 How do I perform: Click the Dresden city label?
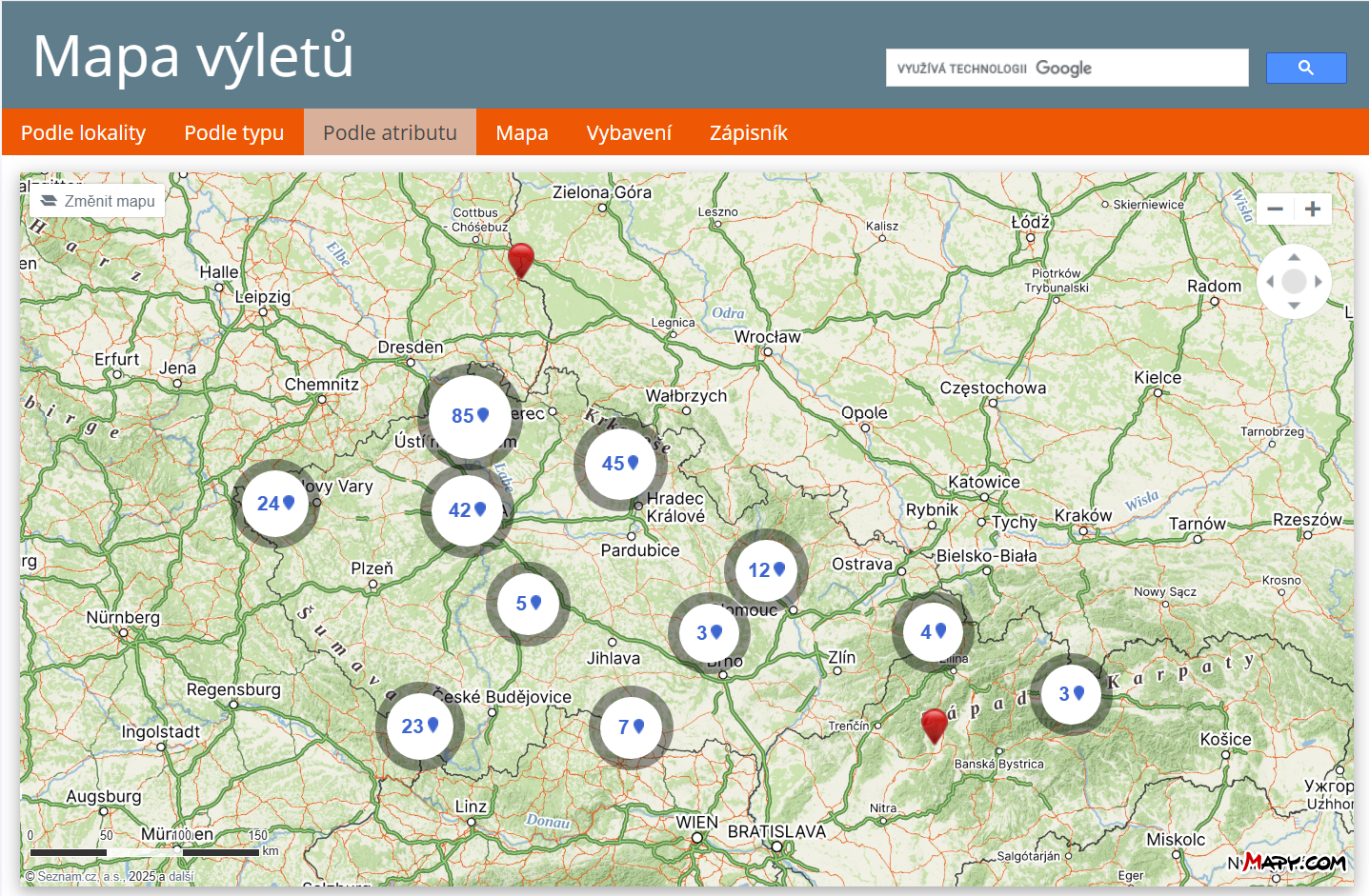[x=411, y=348]
